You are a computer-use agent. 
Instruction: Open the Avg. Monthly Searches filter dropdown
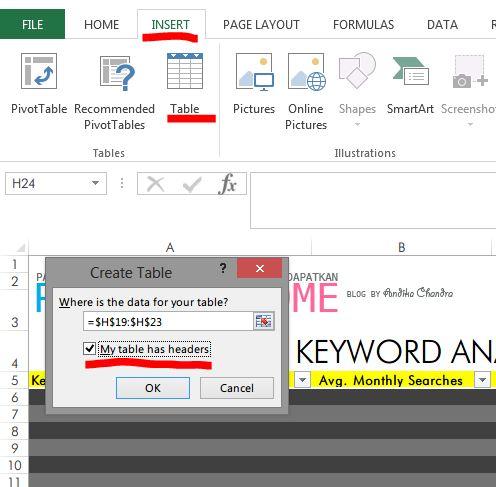click(482, 380)
